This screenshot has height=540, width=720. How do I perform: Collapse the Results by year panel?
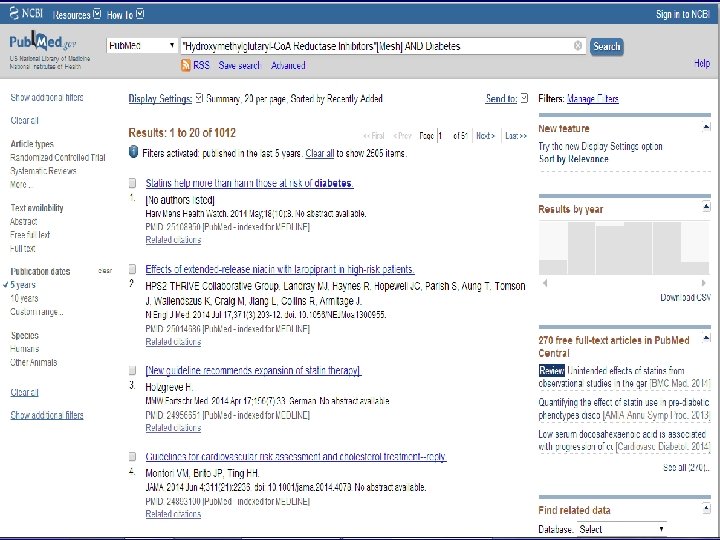706,207
